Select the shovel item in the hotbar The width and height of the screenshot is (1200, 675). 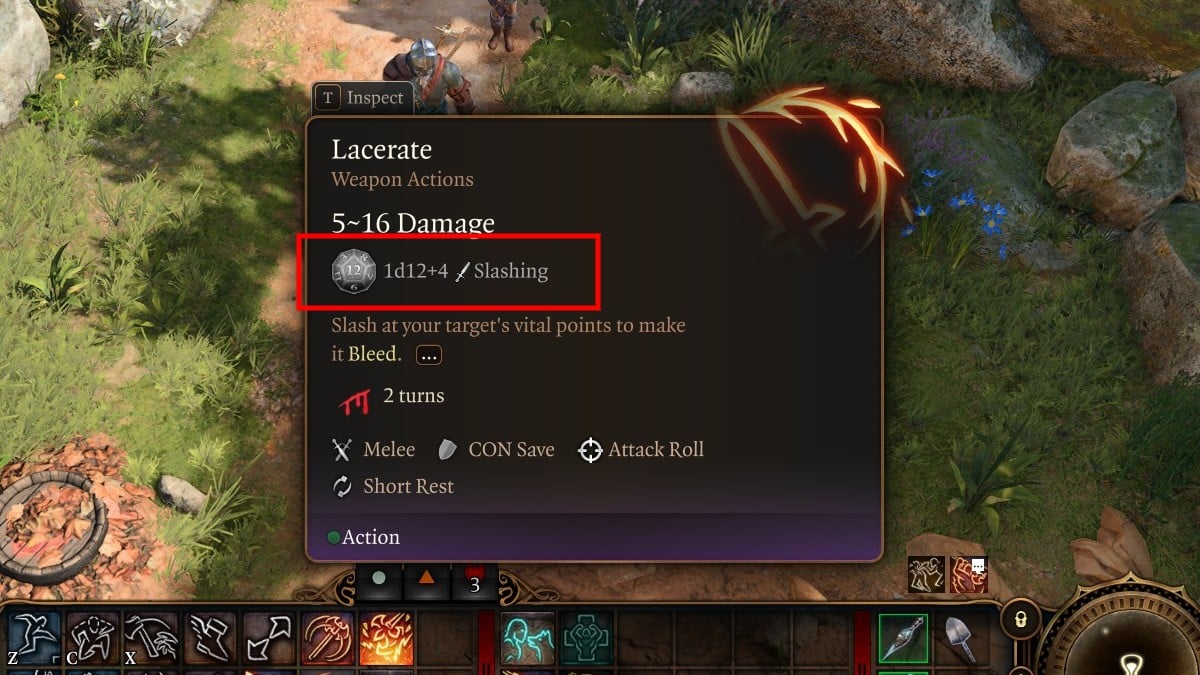[x=962, y=637]
